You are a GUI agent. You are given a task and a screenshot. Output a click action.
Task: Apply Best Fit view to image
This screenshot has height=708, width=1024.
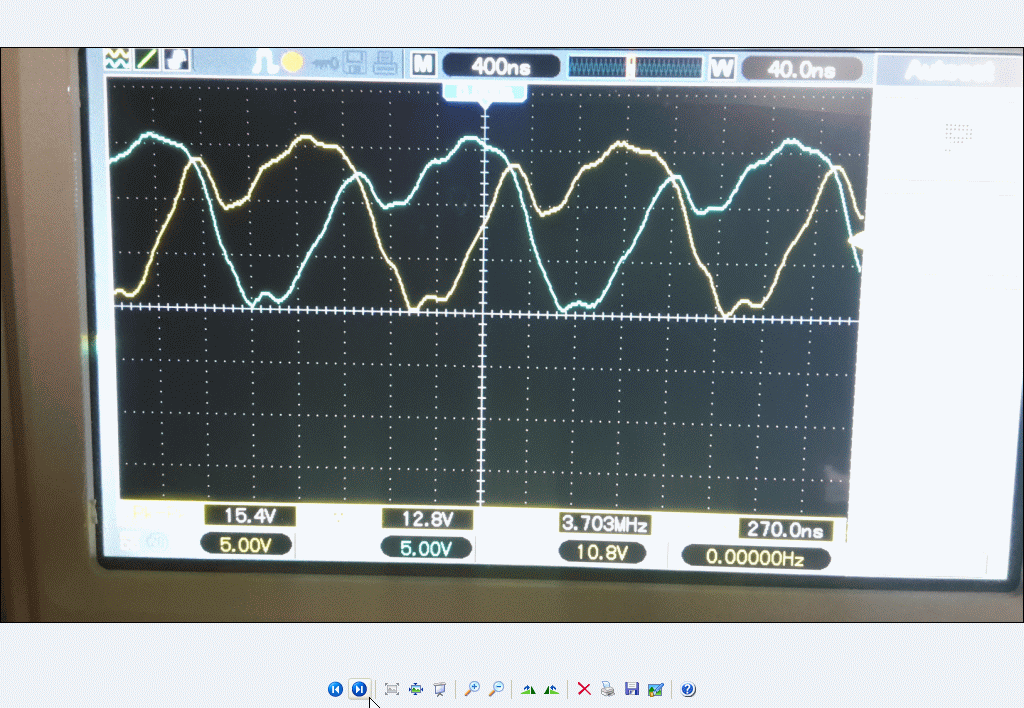pos(392,689)
